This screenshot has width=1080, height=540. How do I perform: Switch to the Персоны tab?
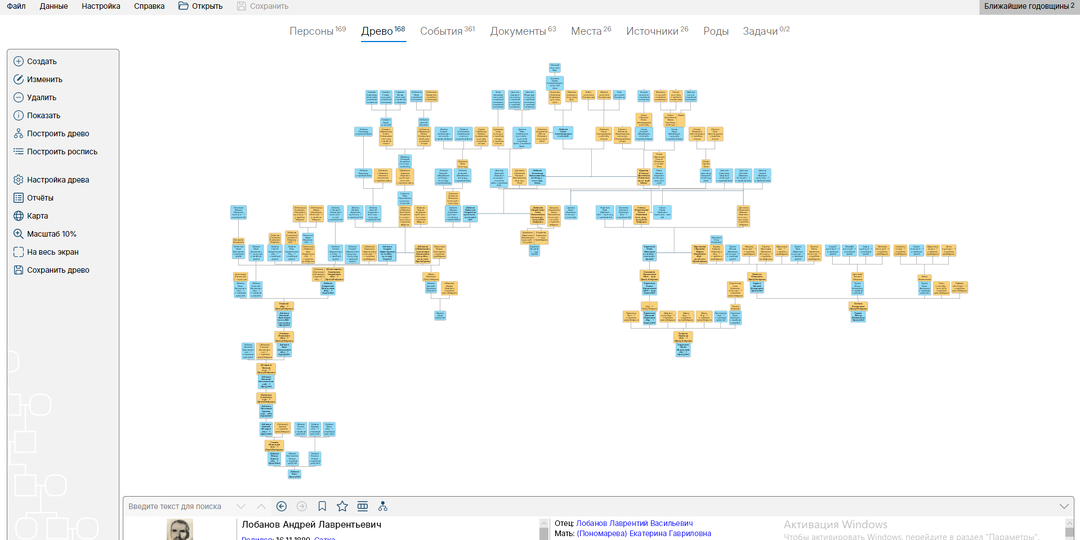pyautogui.click(x=317, y=31)
